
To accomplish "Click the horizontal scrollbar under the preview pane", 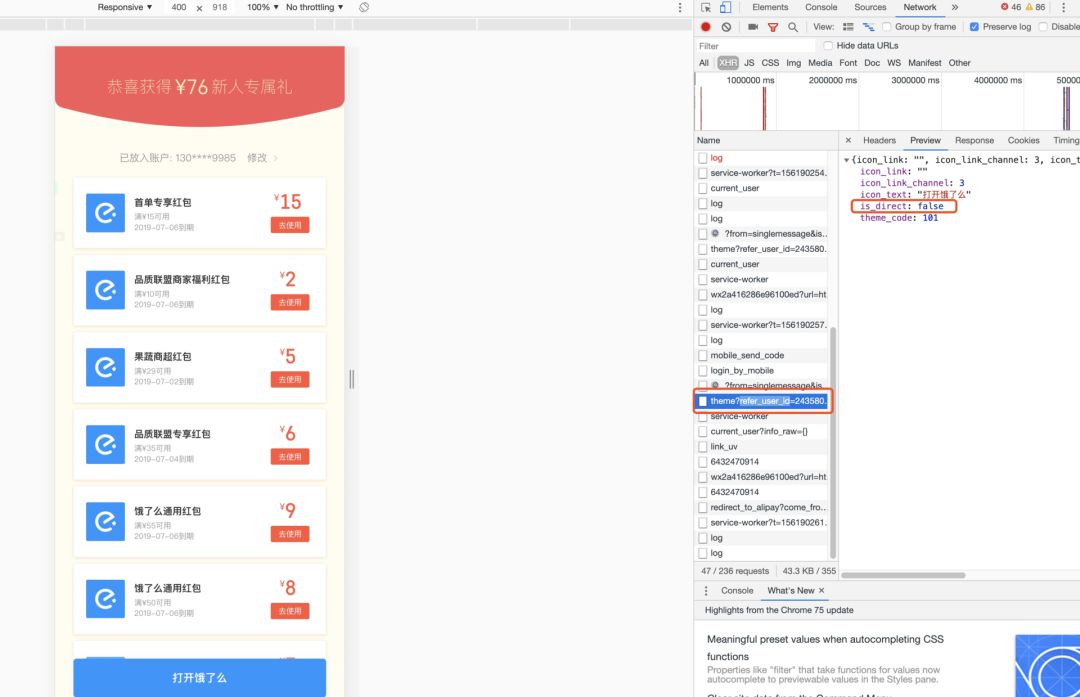I will pyautogui.click(x=903, y=575).
